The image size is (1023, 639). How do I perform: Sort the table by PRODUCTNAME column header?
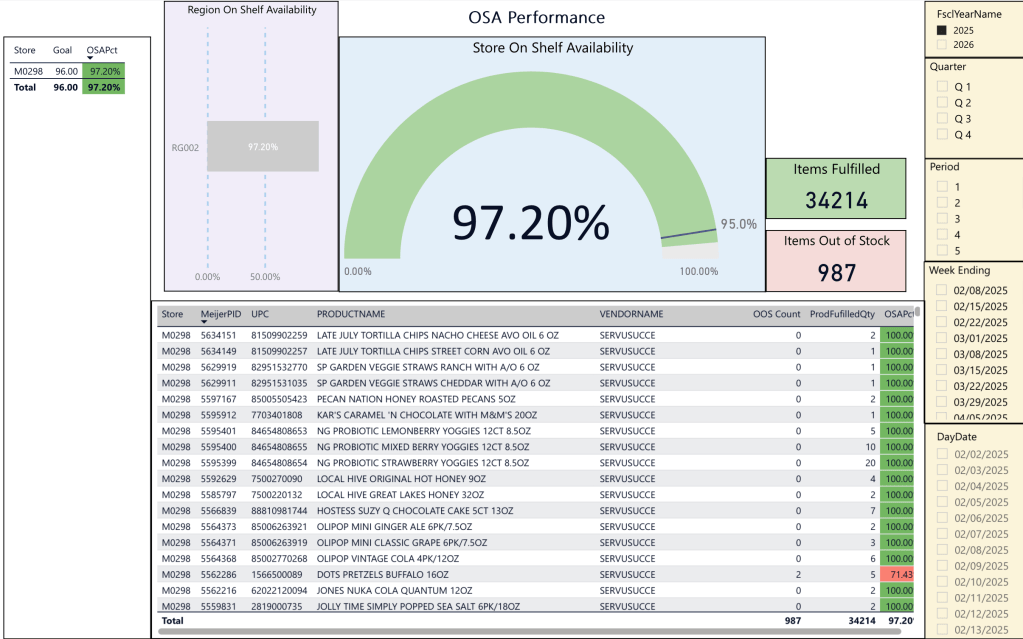point(349,314)
